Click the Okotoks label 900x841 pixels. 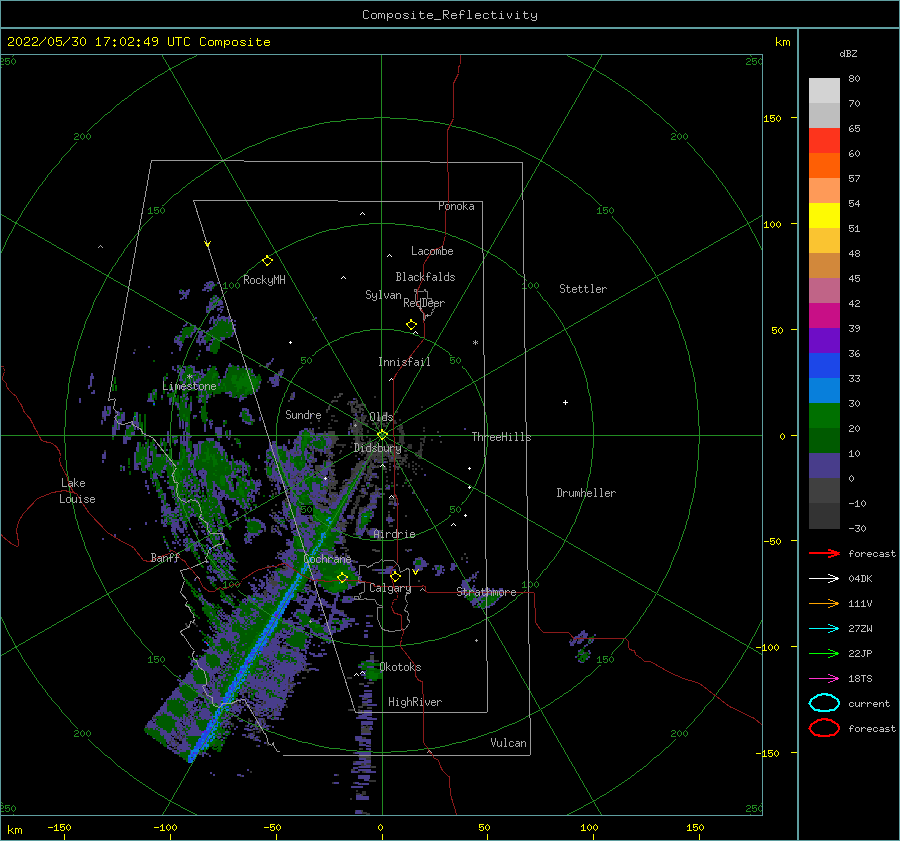(x=401, y=667)
